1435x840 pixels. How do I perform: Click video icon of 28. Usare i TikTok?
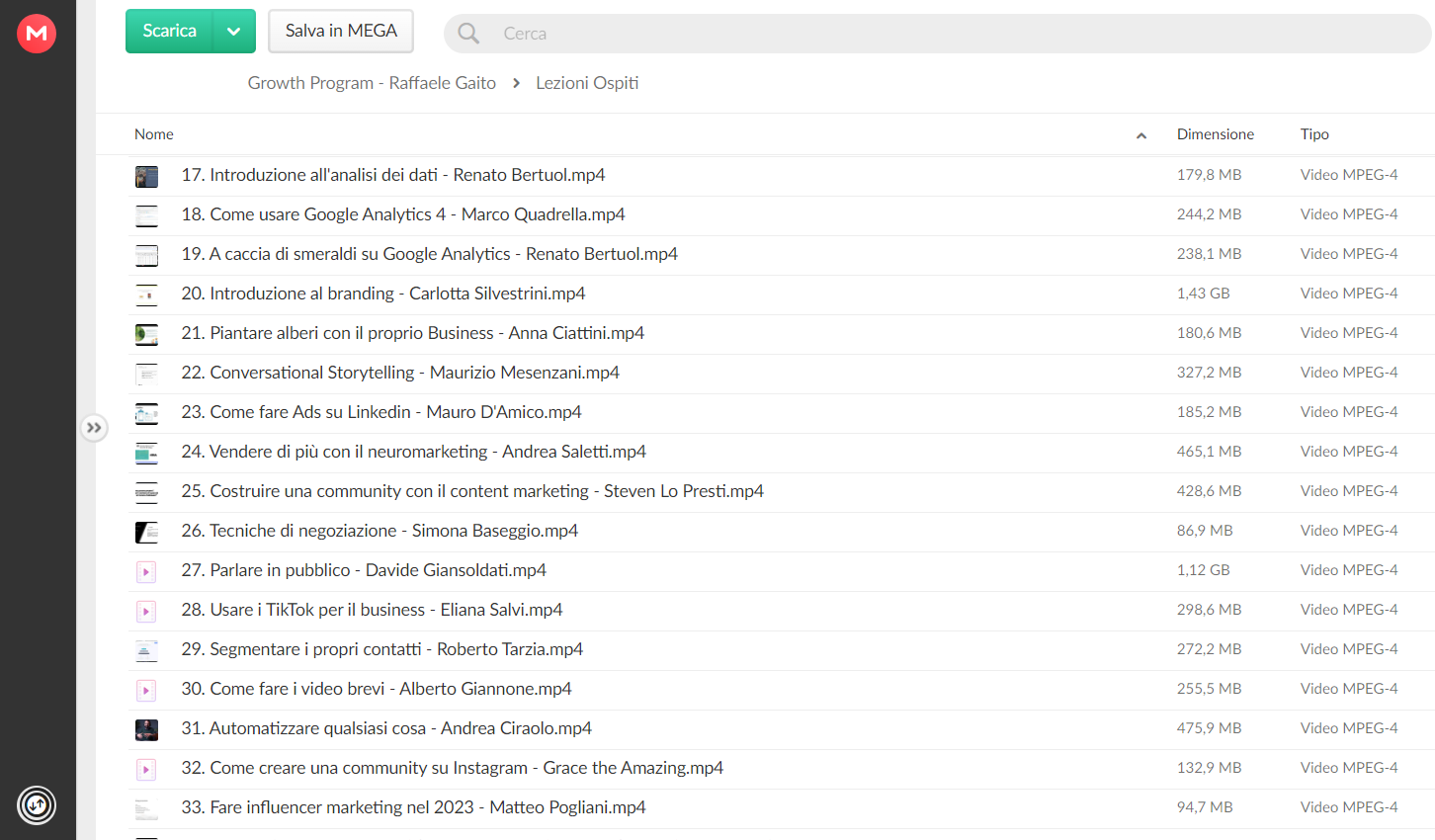(x=146, y=611)
